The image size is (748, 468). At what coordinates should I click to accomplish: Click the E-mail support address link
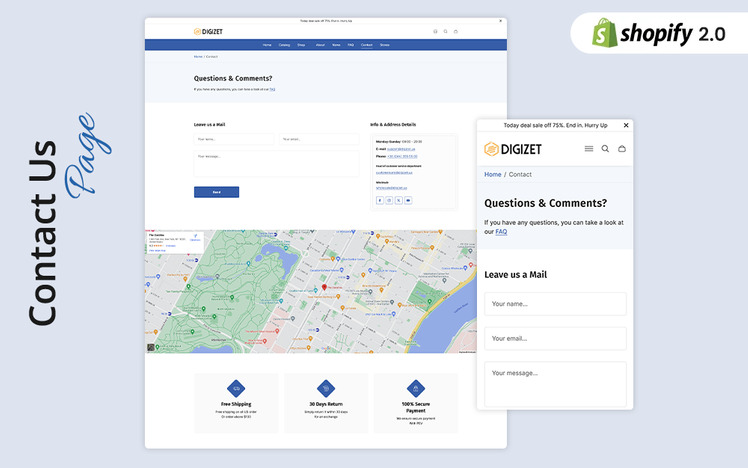click(401, 149)
